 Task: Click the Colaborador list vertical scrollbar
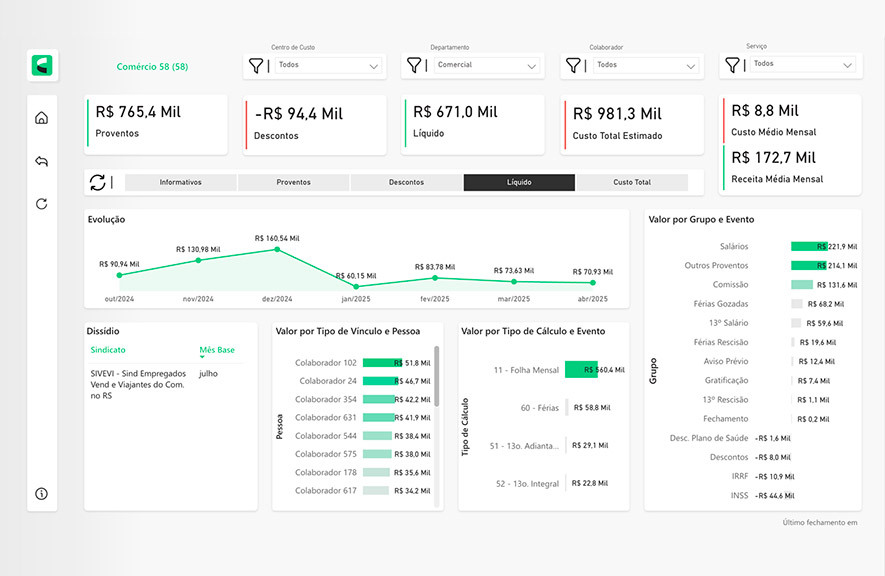tap(437, 380)
